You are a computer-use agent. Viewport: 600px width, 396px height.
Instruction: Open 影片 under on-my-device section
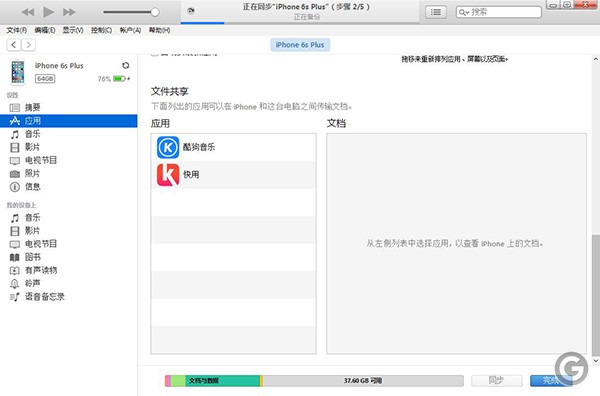click(x=68, y=231)
